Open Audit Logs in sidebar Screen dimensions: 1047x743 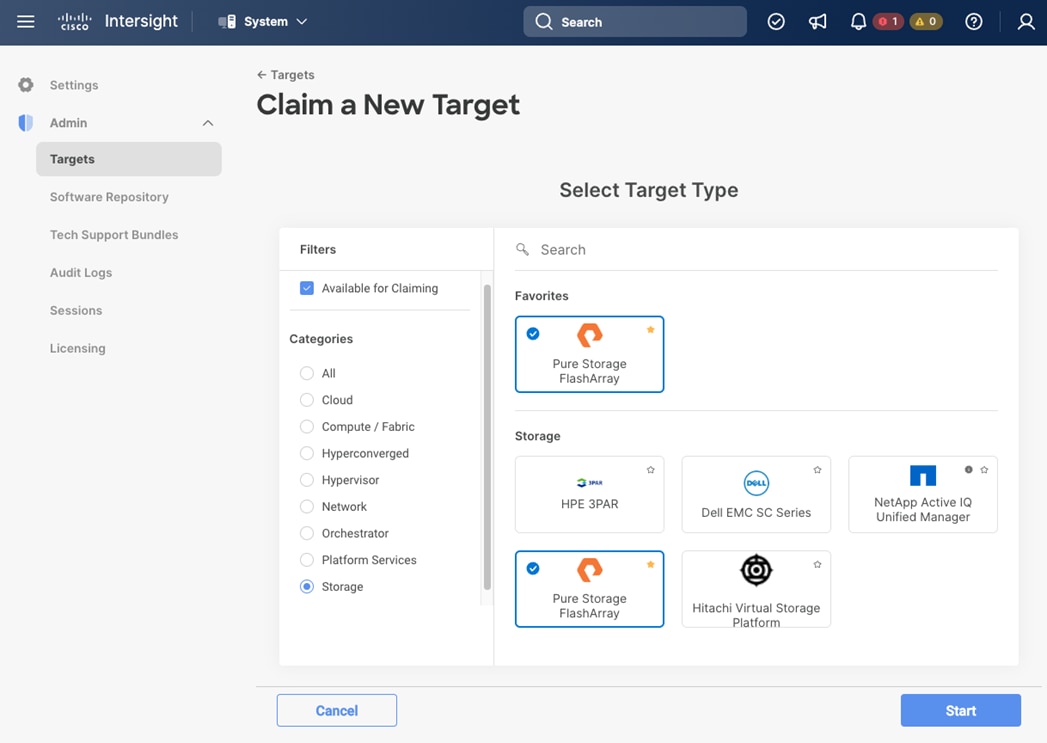[x=81, y=272]
